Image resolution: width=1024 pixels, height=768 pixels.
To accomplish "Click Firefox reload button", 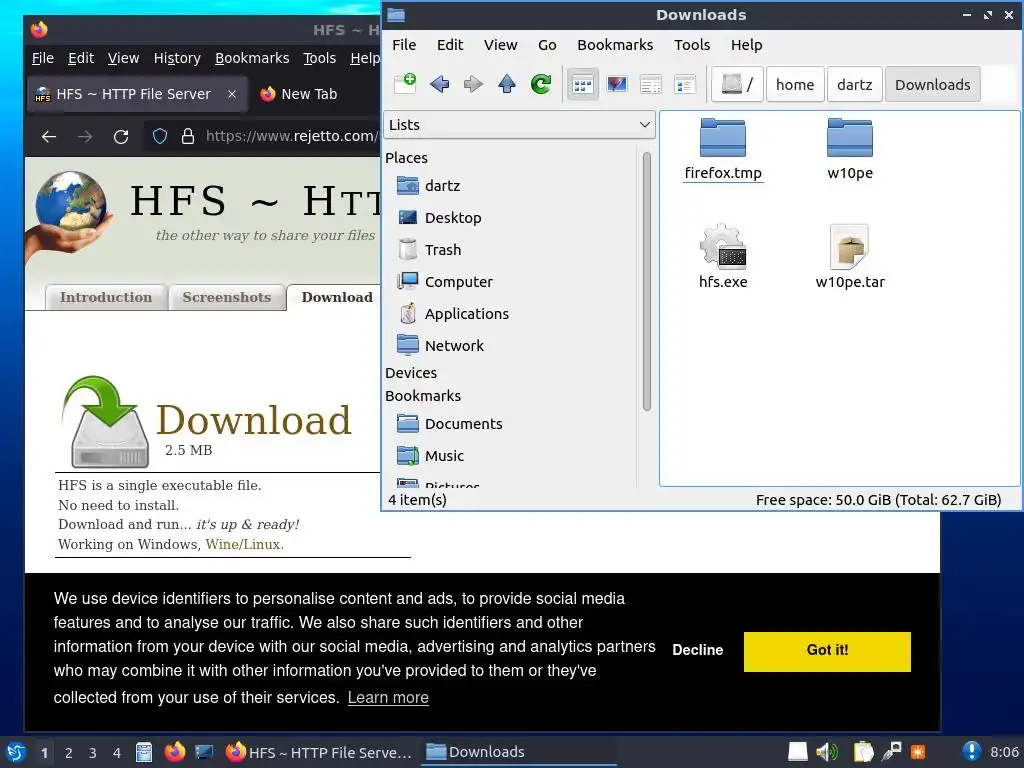I will [121, 136].
